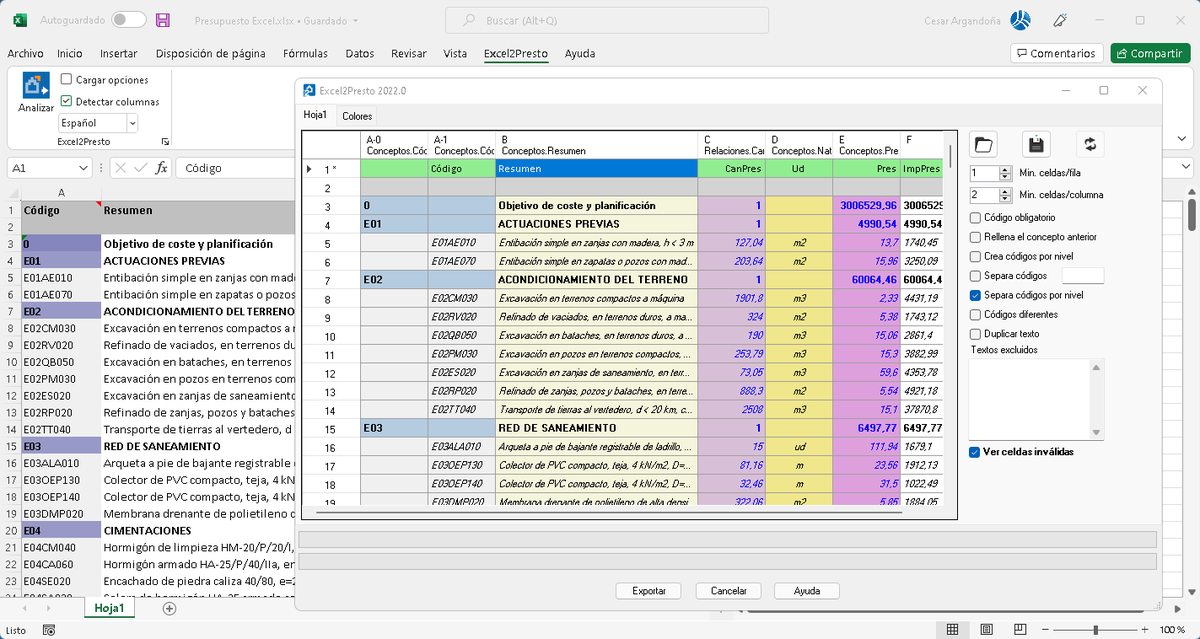Enable Códigos diferentes checkbox

click(975, 314)
